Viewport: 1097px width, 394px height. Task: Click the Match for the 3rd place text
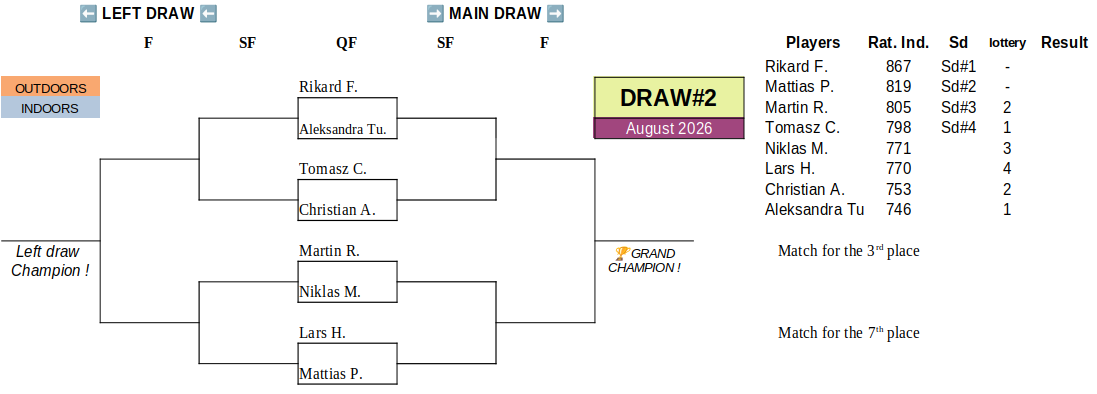point(849,251)
